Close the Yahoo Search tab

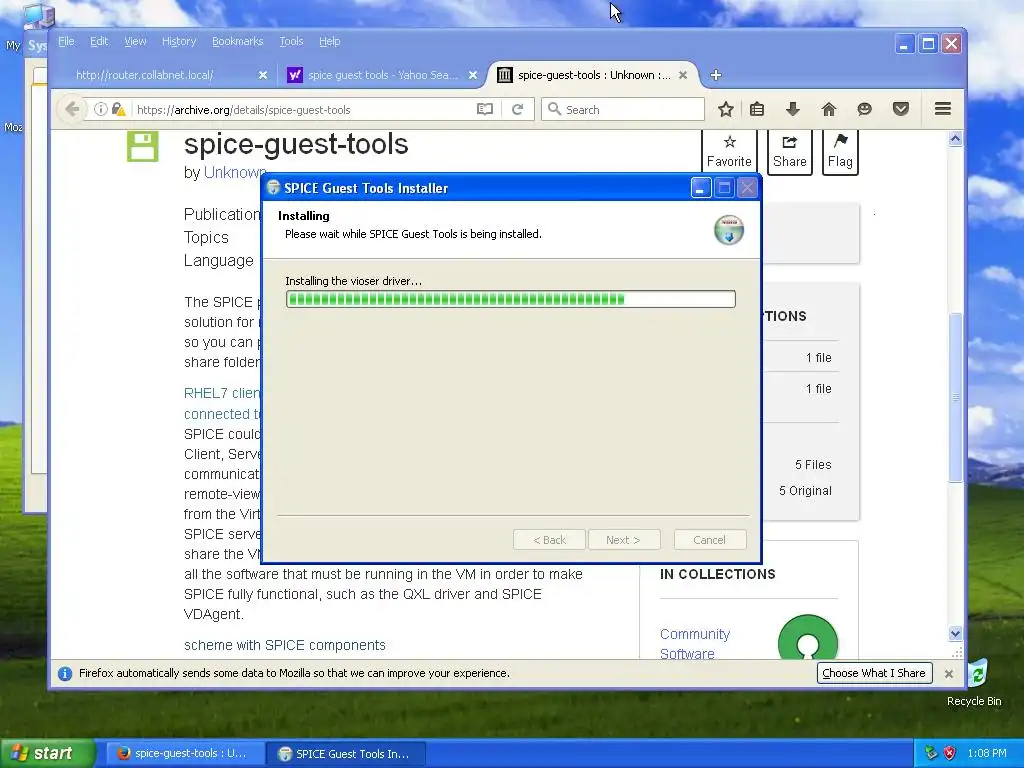click(x=473, y=75)
